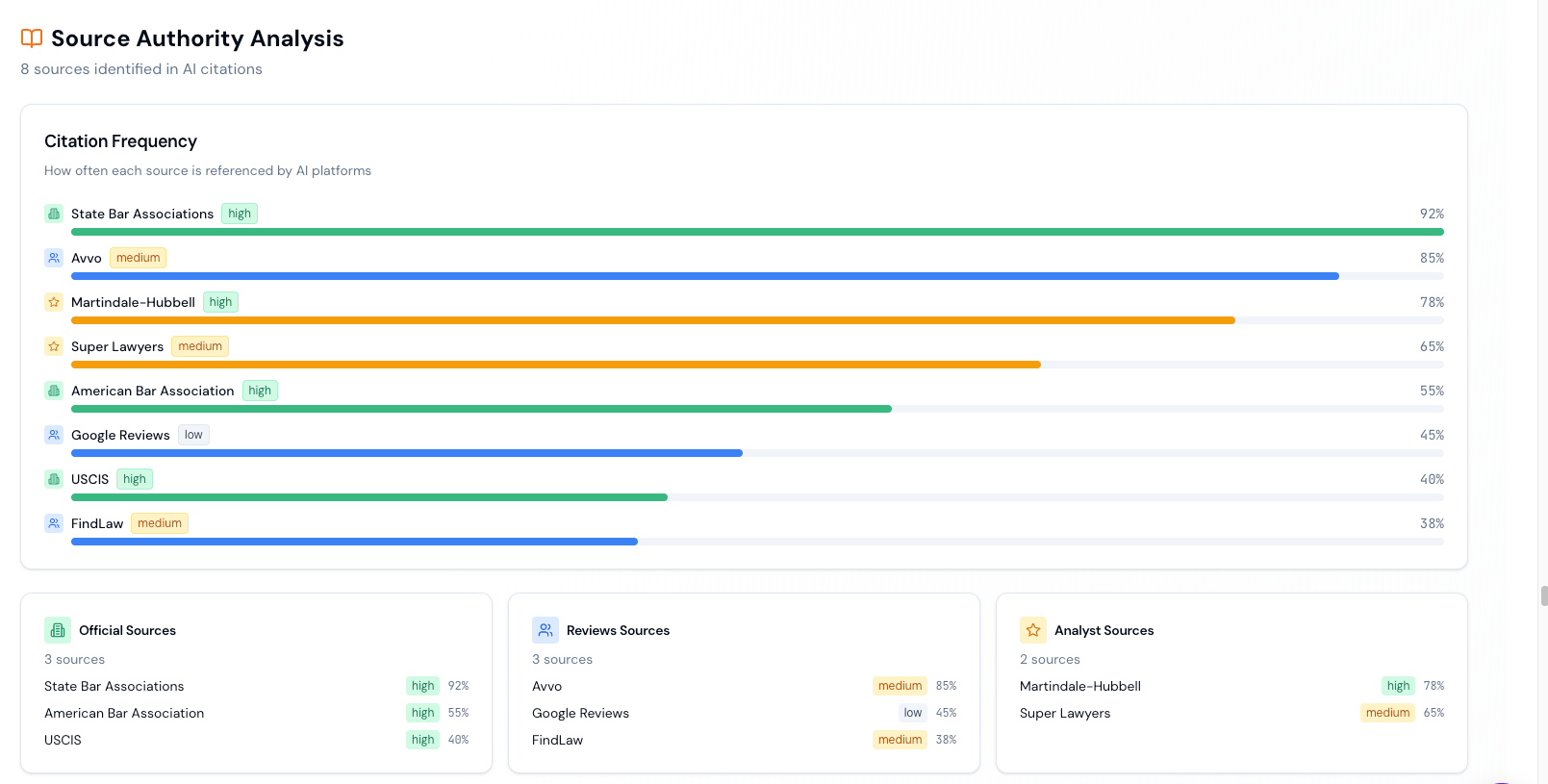Click the medium badge for Super Lawyers in Analyst Sources
1548x784 pixels.
(1387, 713)
